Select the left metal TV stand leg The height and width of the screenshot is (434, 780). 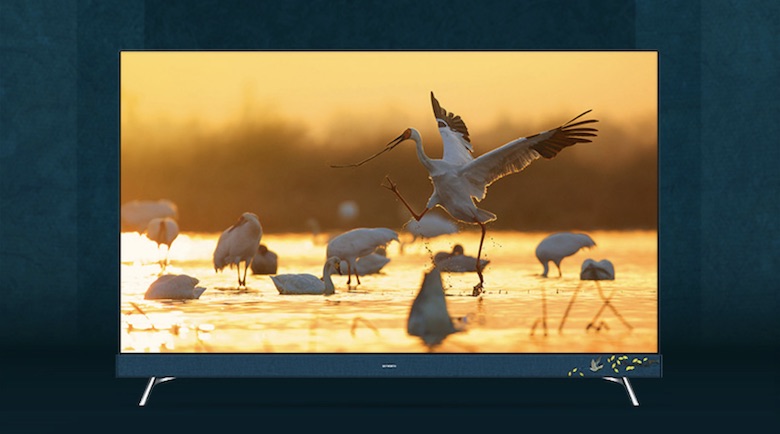pos(153,388)
